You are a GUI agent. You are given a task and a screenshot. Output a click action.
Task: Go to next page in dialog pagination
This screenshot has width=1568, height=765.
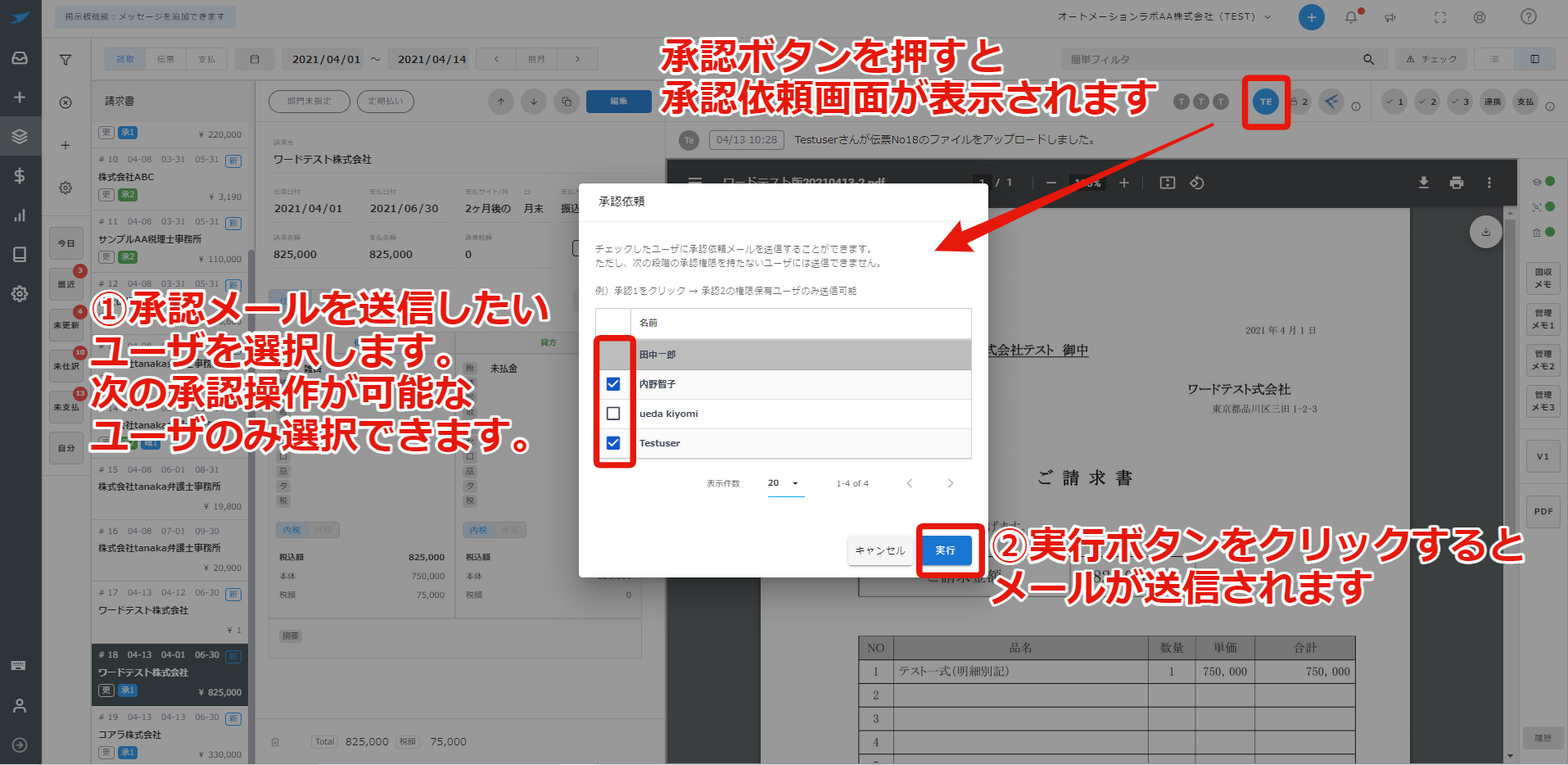click(x=950, y=483)
